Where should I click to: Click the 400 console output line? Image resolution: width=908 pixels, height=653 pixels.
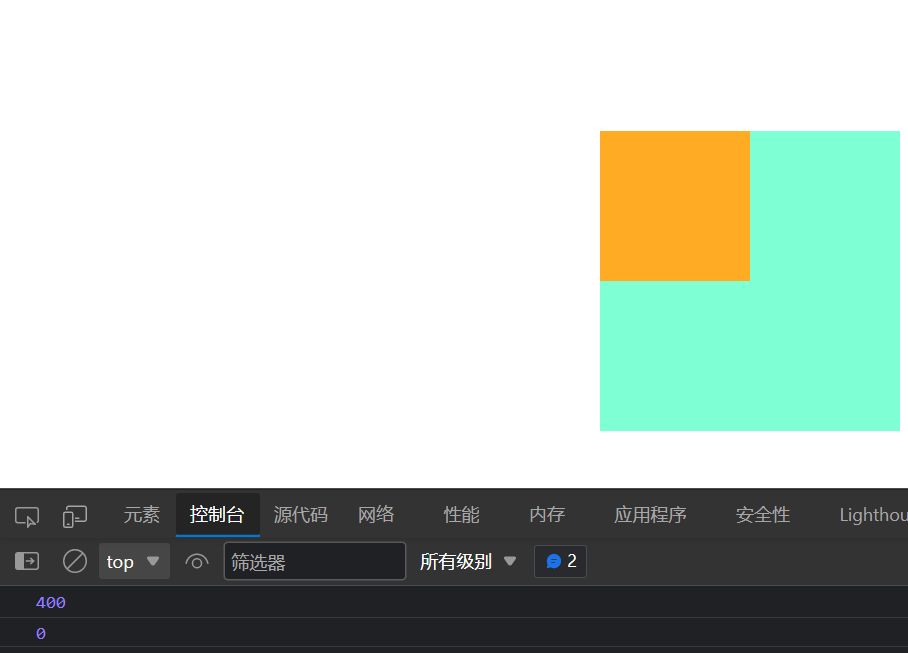pos(50,603)
